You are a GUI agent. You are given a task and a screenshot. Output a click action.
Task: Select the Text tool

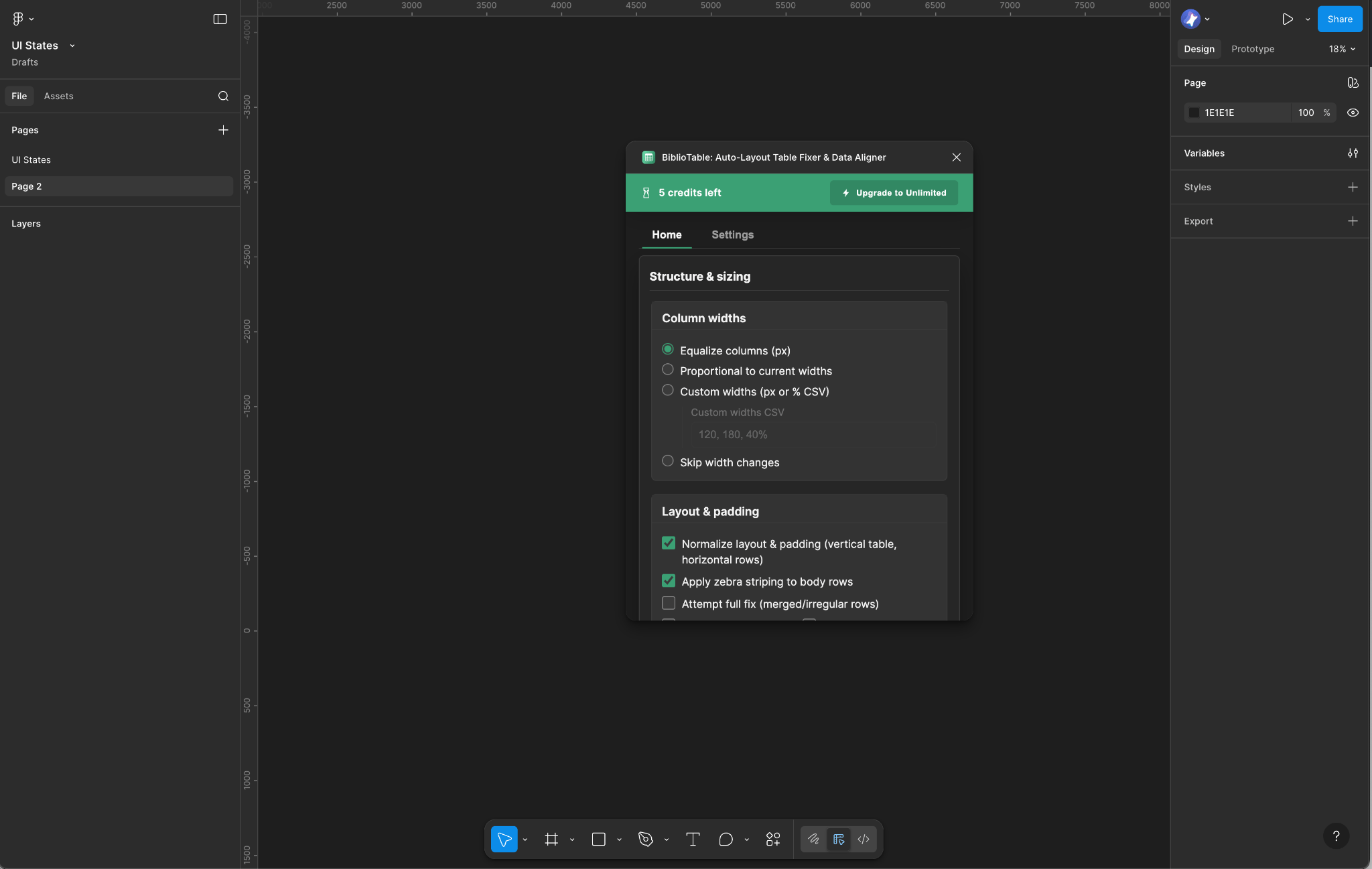(692, 839)
